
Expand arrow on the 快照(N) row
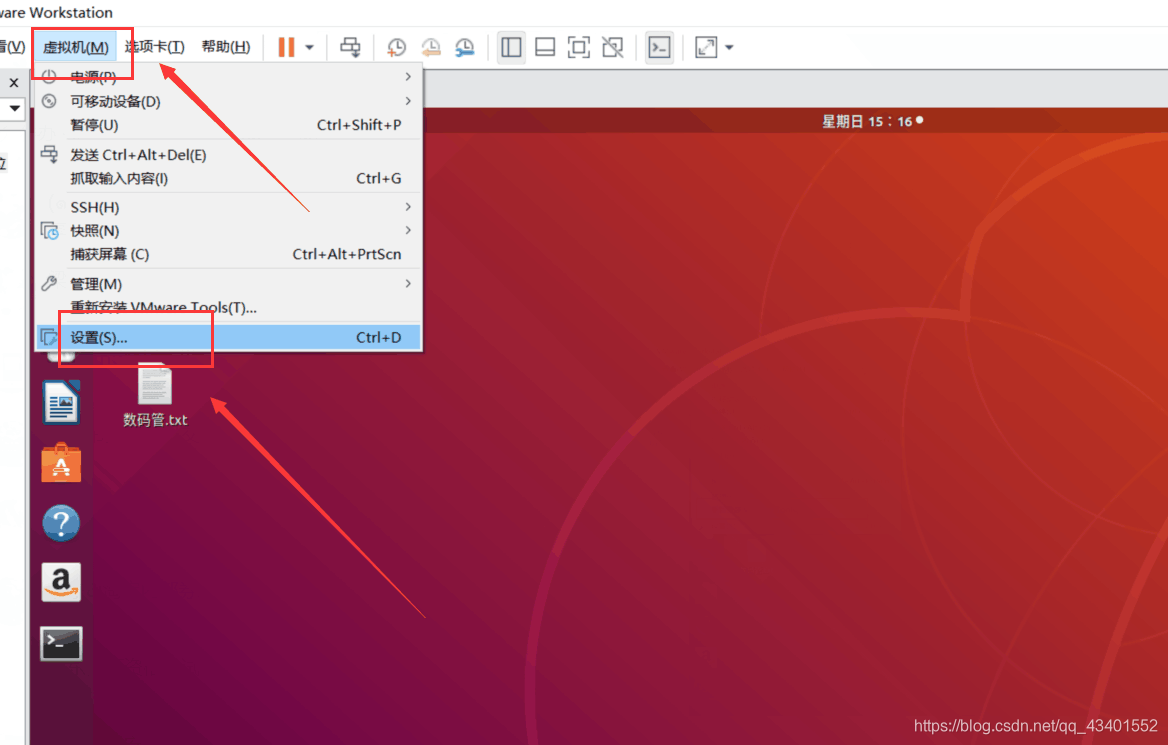[408, 230]
